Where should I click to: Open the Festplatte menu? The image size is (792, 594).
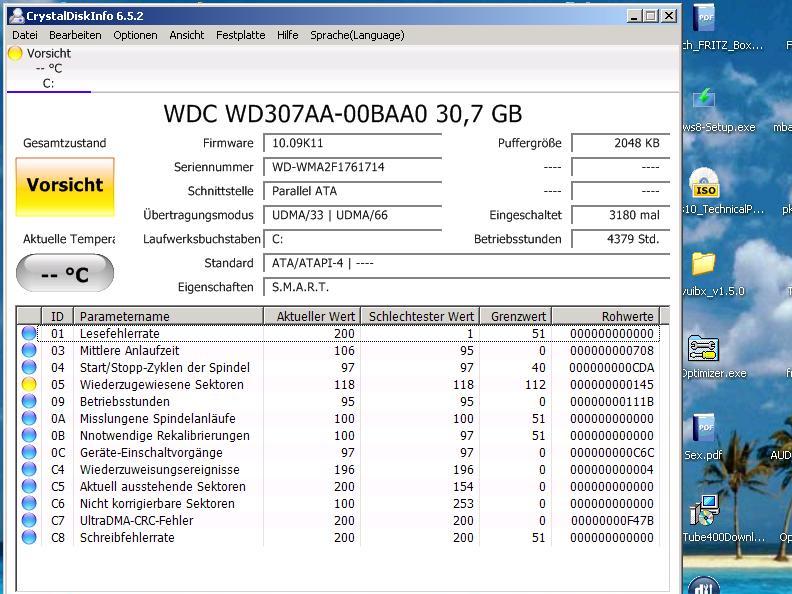point(240,35)
